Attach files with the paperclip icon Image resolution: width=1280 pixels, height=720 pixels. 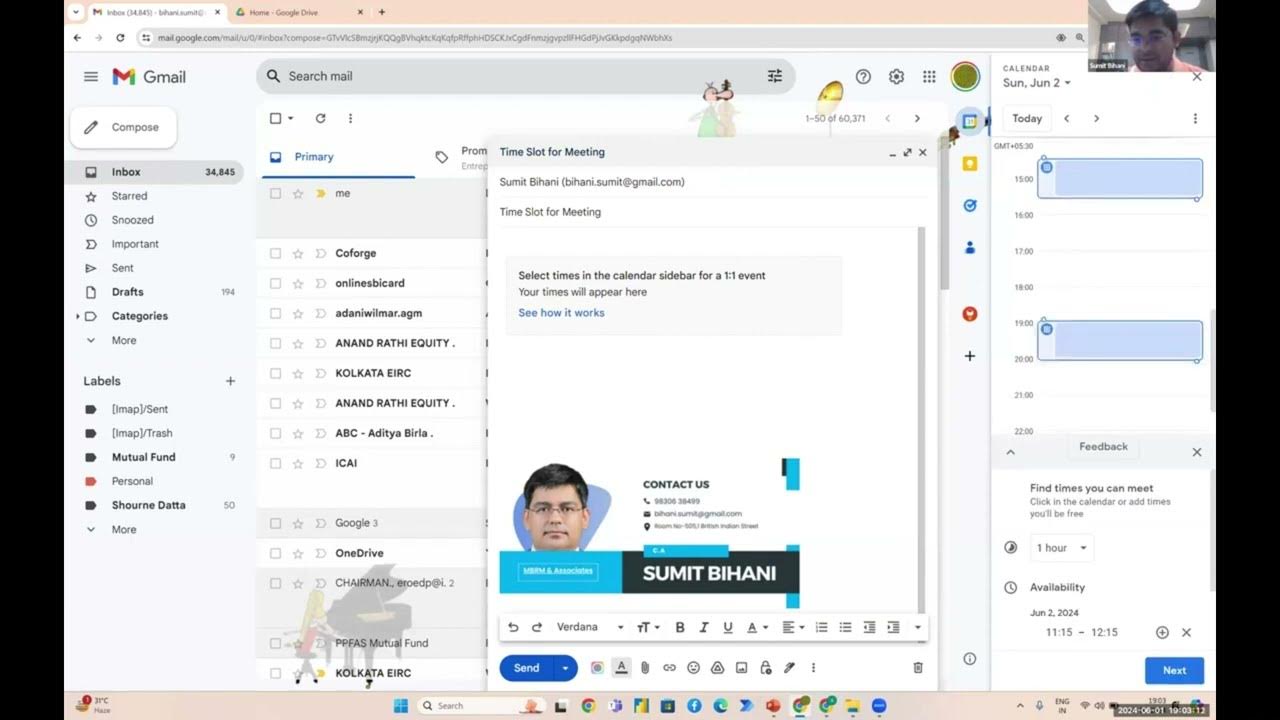[645, 668]
